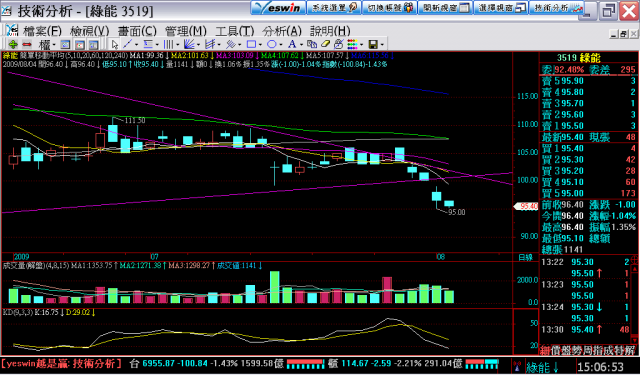Open the 工具(T) menu

pyautogui.click(x=235, y=31)
